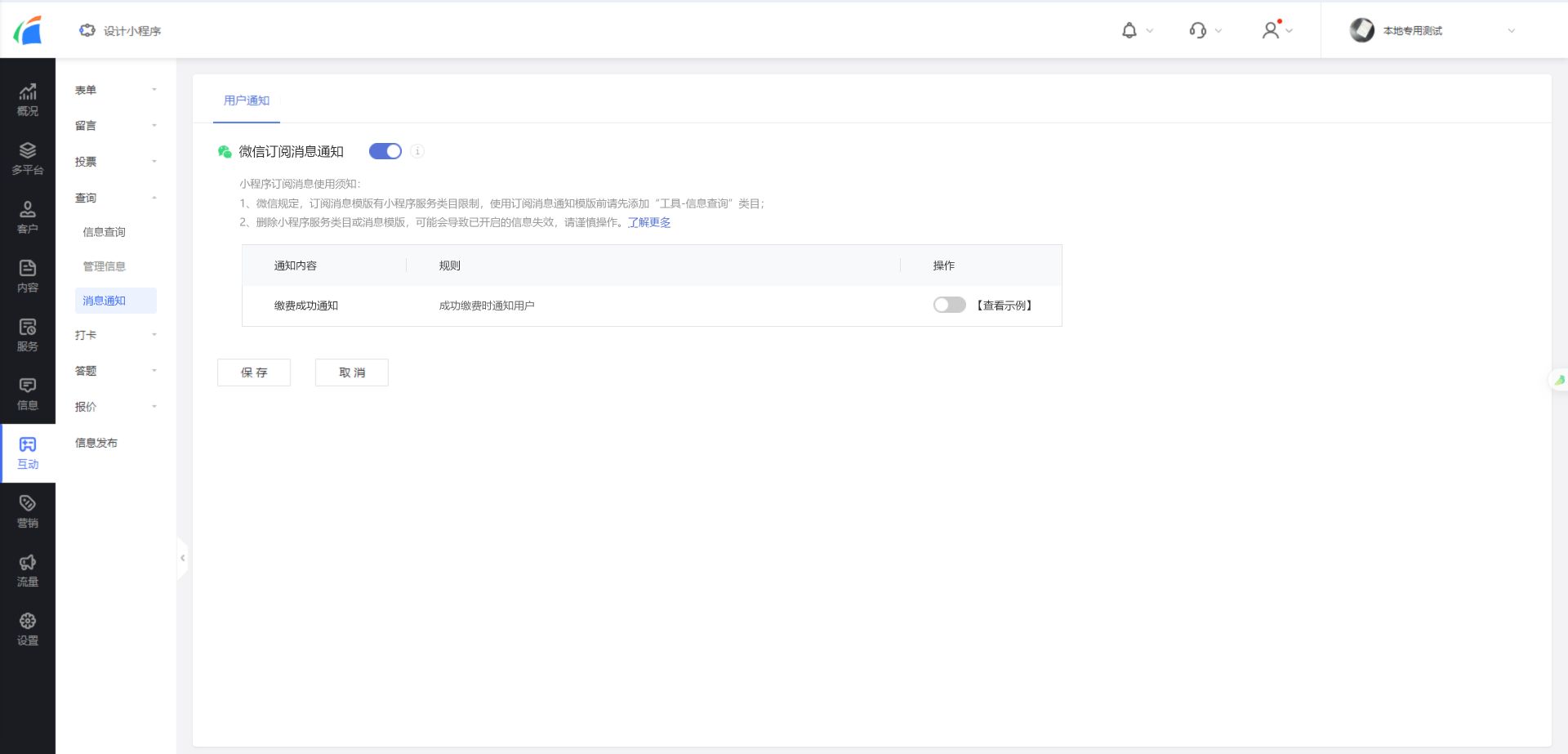Image resolution: width=1568 pixels, height=754 pixels.
Task: Click 缴费成功通知 table cell
Action: pos(306,306)
